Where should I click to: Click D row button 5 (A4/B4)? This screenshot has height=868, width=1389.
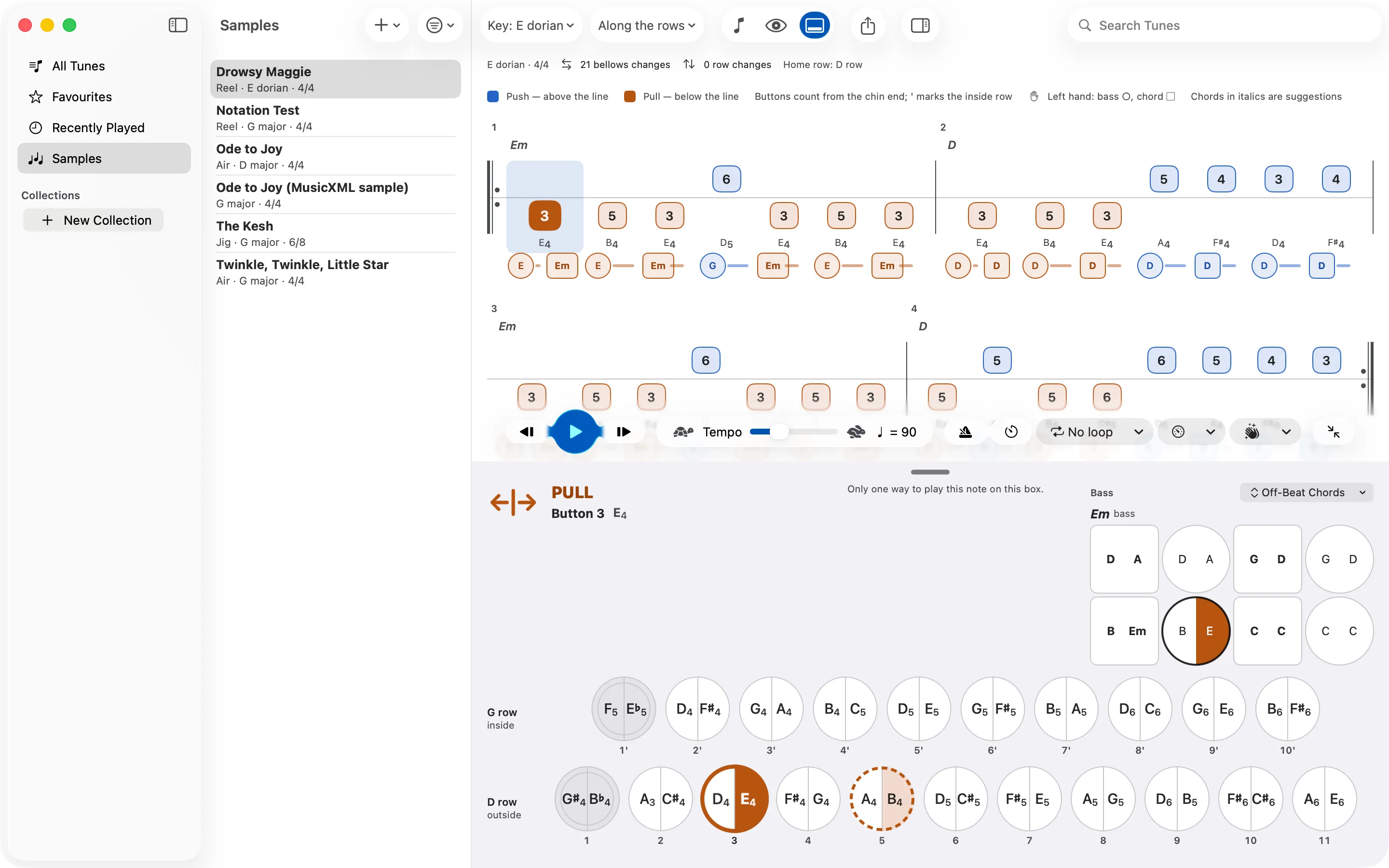tap(882, 799)
